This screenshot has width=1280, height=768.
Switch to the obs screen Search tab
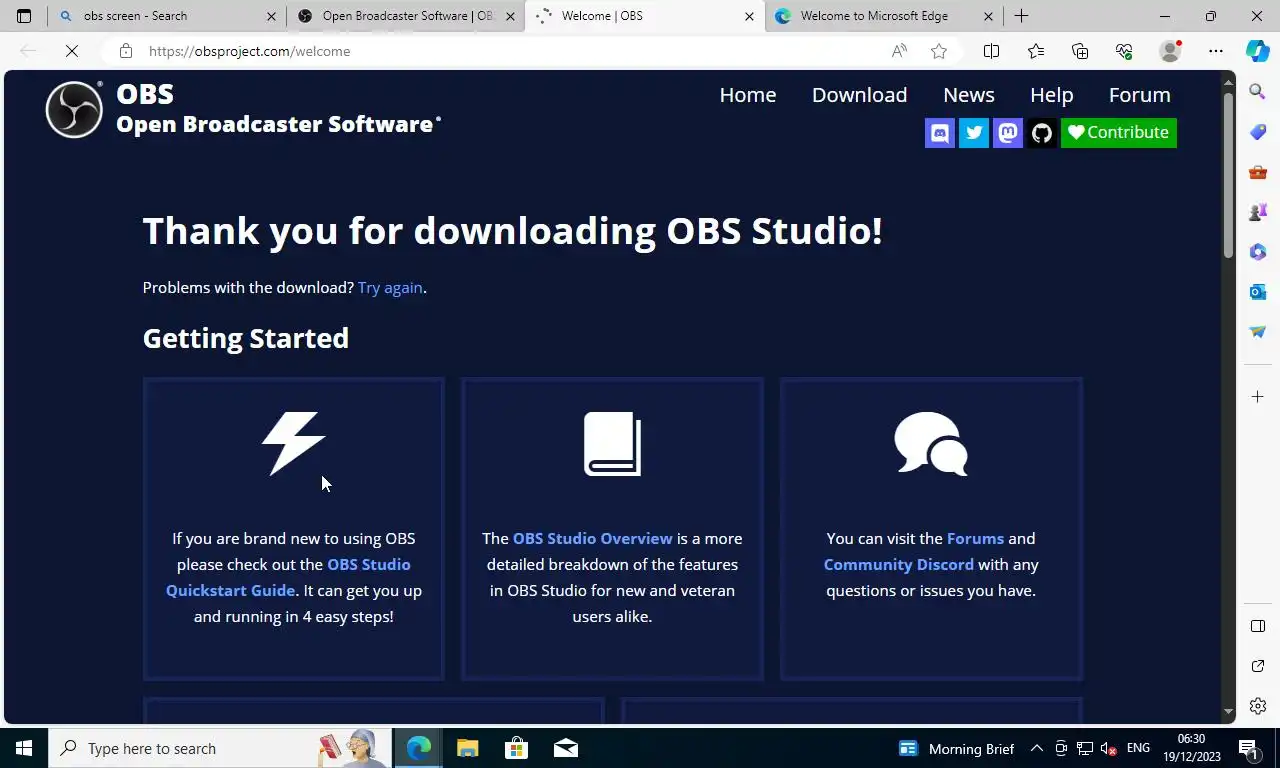[167, 16]
